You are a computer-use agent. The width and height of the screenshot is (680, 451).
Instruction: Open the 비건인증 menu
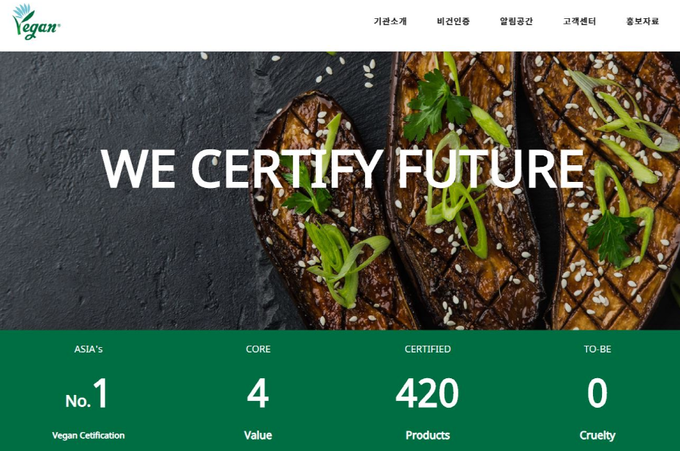point(453,21)
